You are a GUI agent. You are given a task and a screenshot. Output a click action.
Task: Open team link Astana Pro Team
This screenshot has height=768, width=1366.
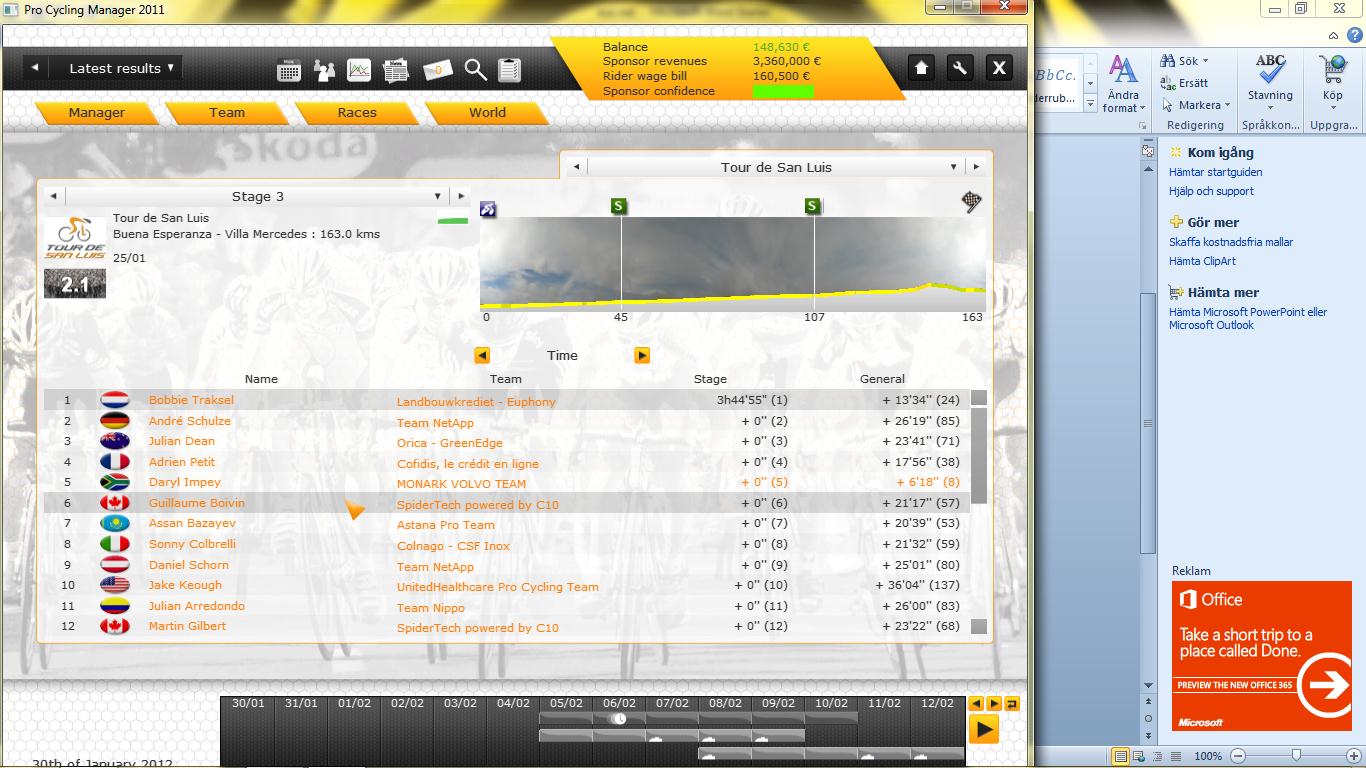(445, 525)
